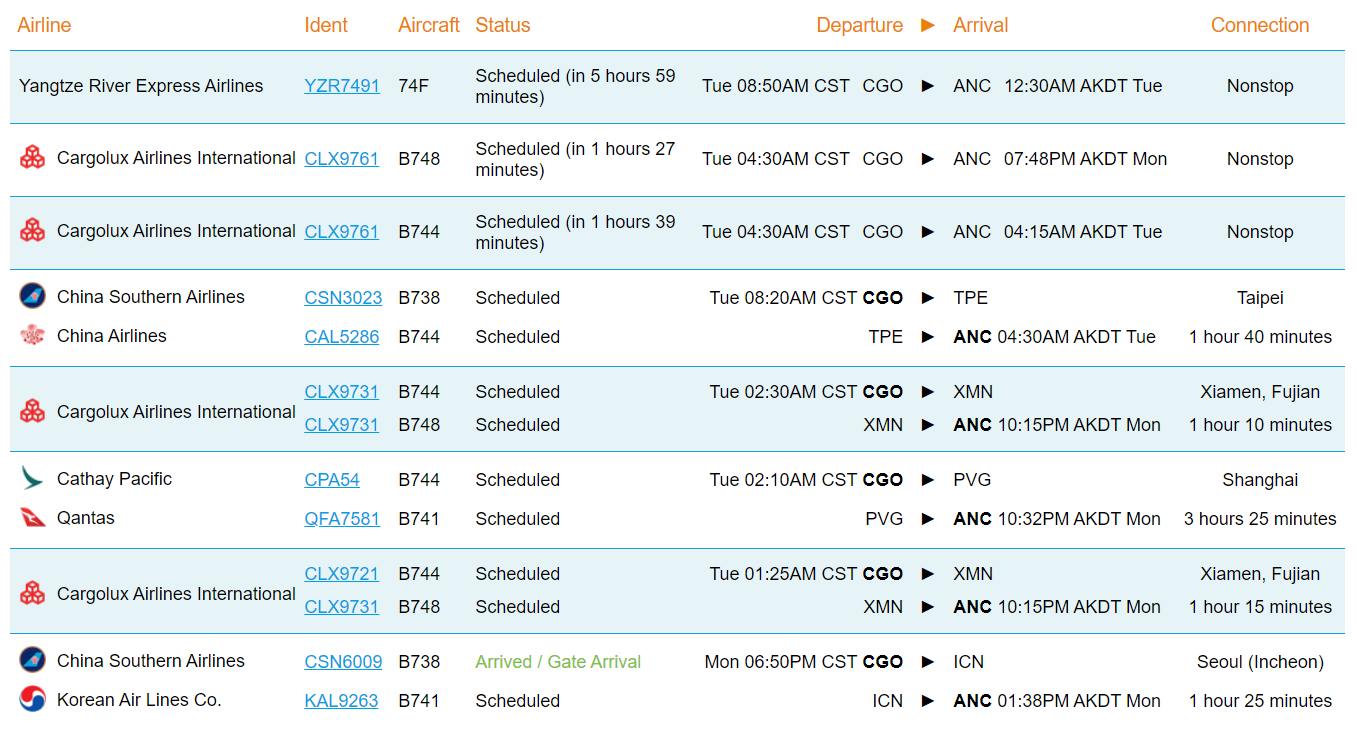This screenshot has height=735, width=1357.
Task: Click the Airline column header
Action: click(44, 25)
